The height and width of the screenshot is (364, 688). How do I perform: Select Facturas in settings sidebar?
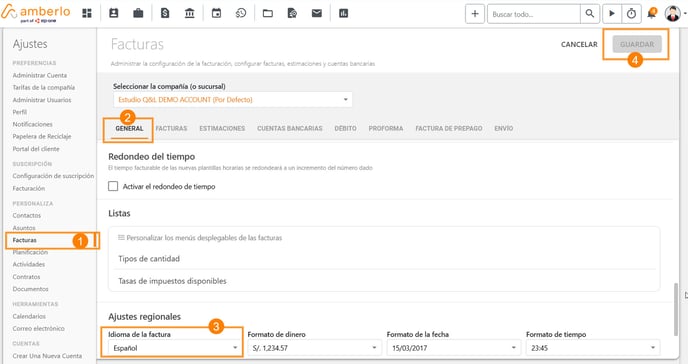coord(25,240)
